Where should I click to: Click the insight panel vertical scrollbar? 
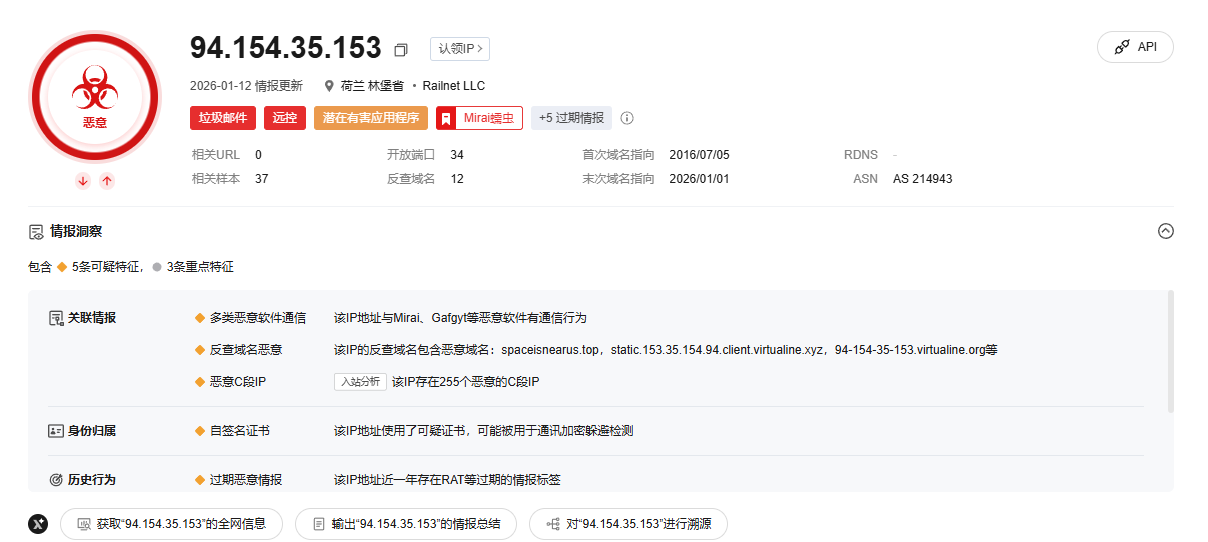click(x=1170, y=352)
